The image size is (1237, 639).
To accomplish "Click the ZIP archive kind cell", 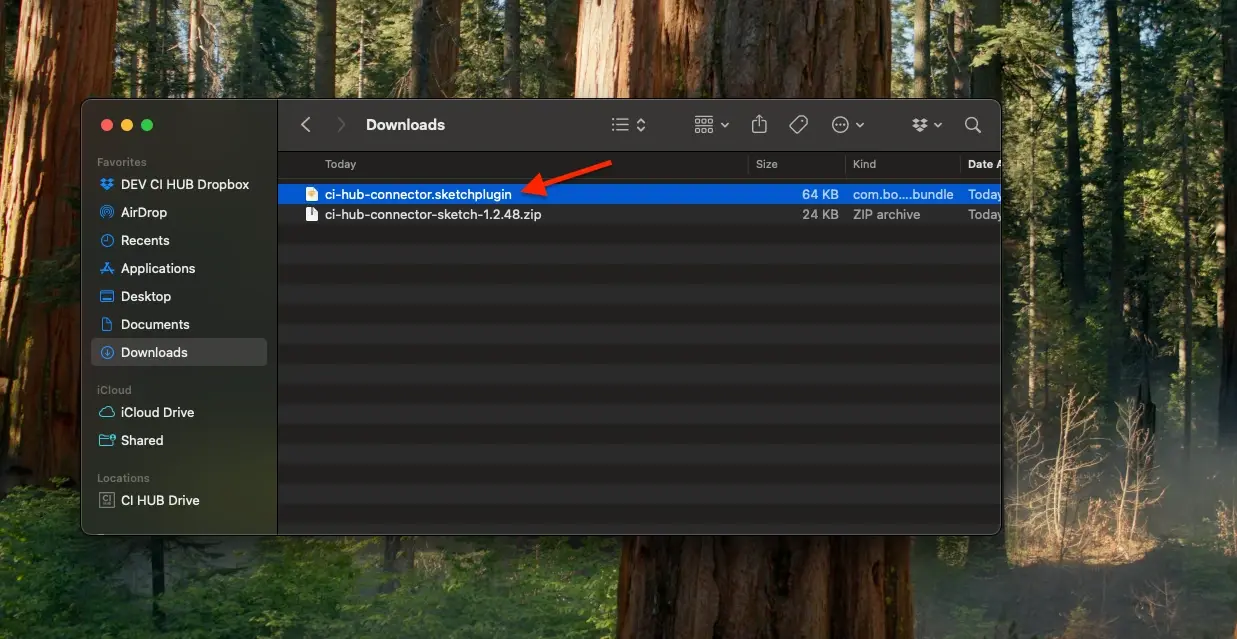I will pos(886,214).
